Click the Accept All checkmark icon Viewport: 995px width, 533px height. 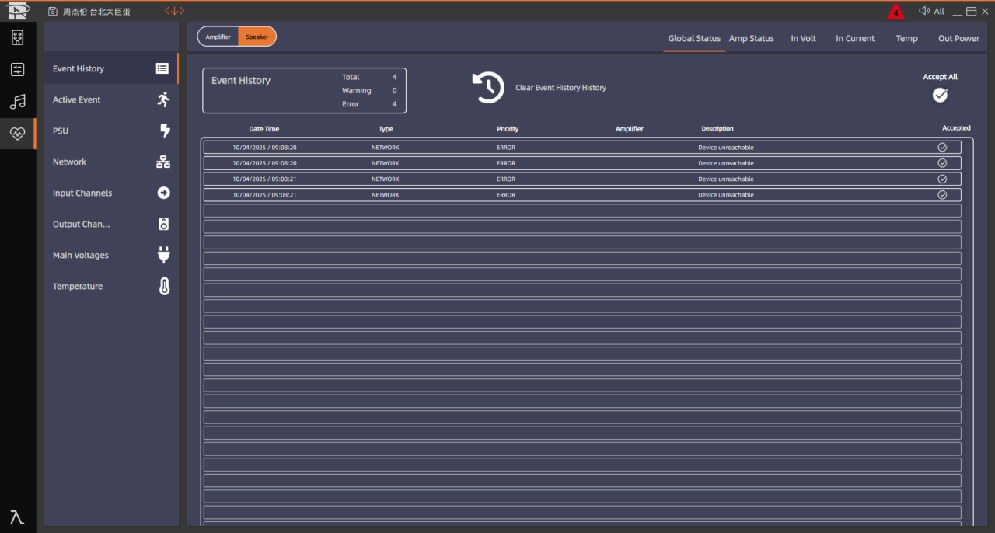(940, 95)
